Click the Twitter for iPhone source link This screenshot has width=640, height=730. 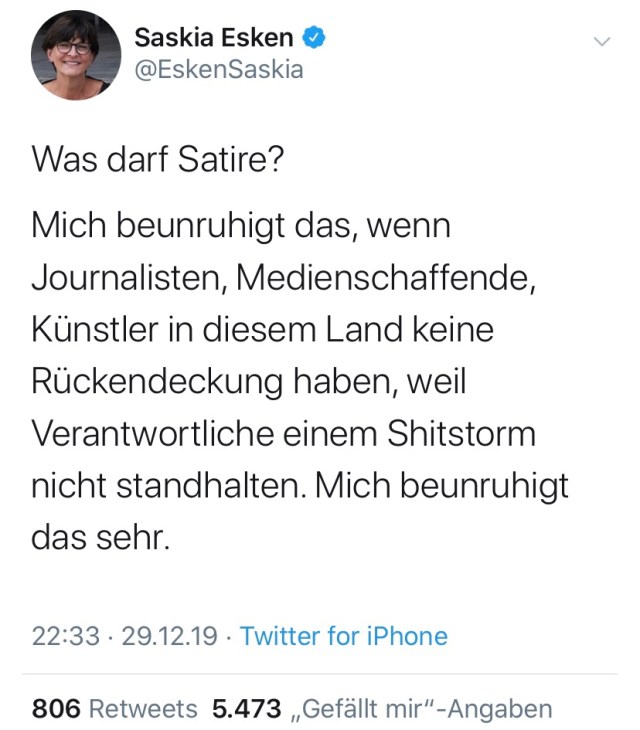click(344, 636)
